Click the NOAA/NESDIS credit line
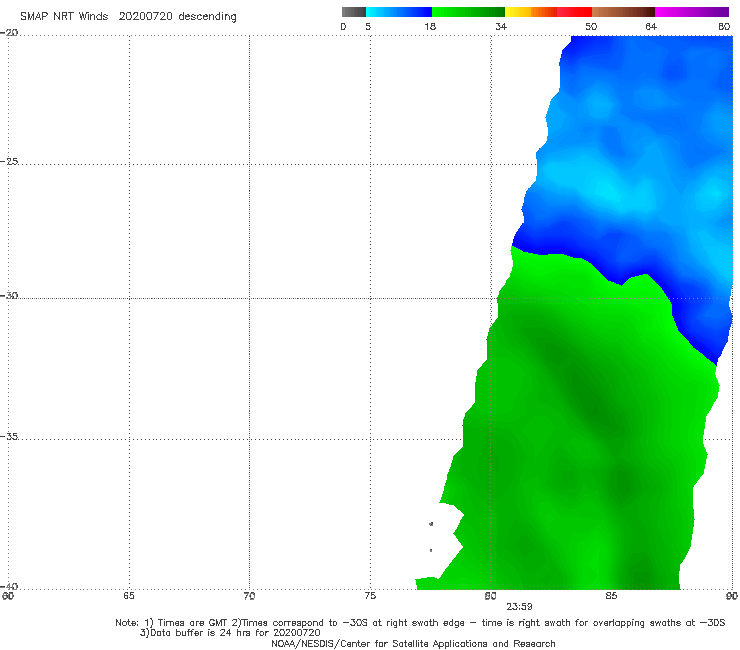The width and height of the screenshot is (740, 650). click(413, 644)
